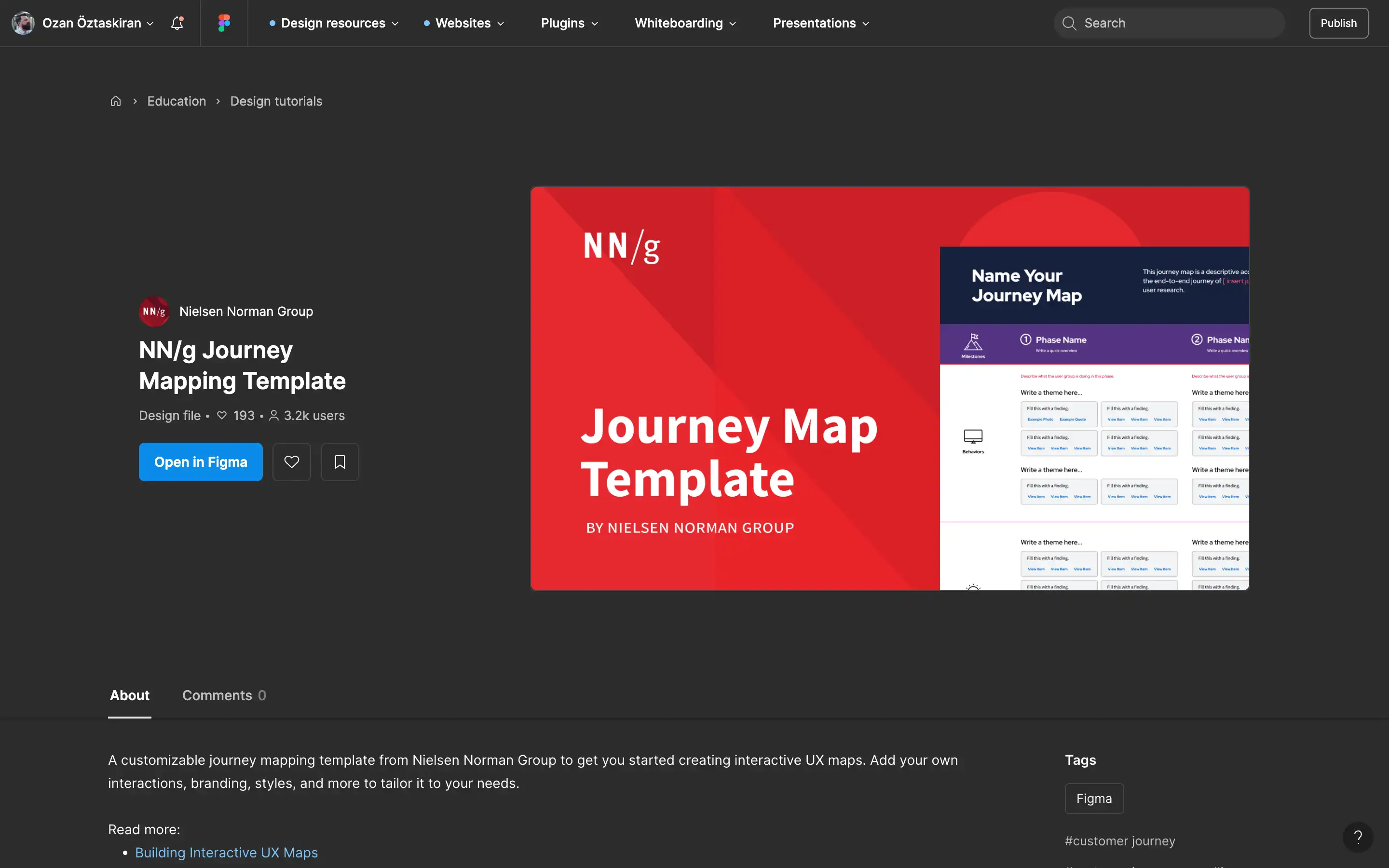This screenshot has width=1389, height=868.
Task: Switch to the About tab
Action: click(x=130, y=695)
